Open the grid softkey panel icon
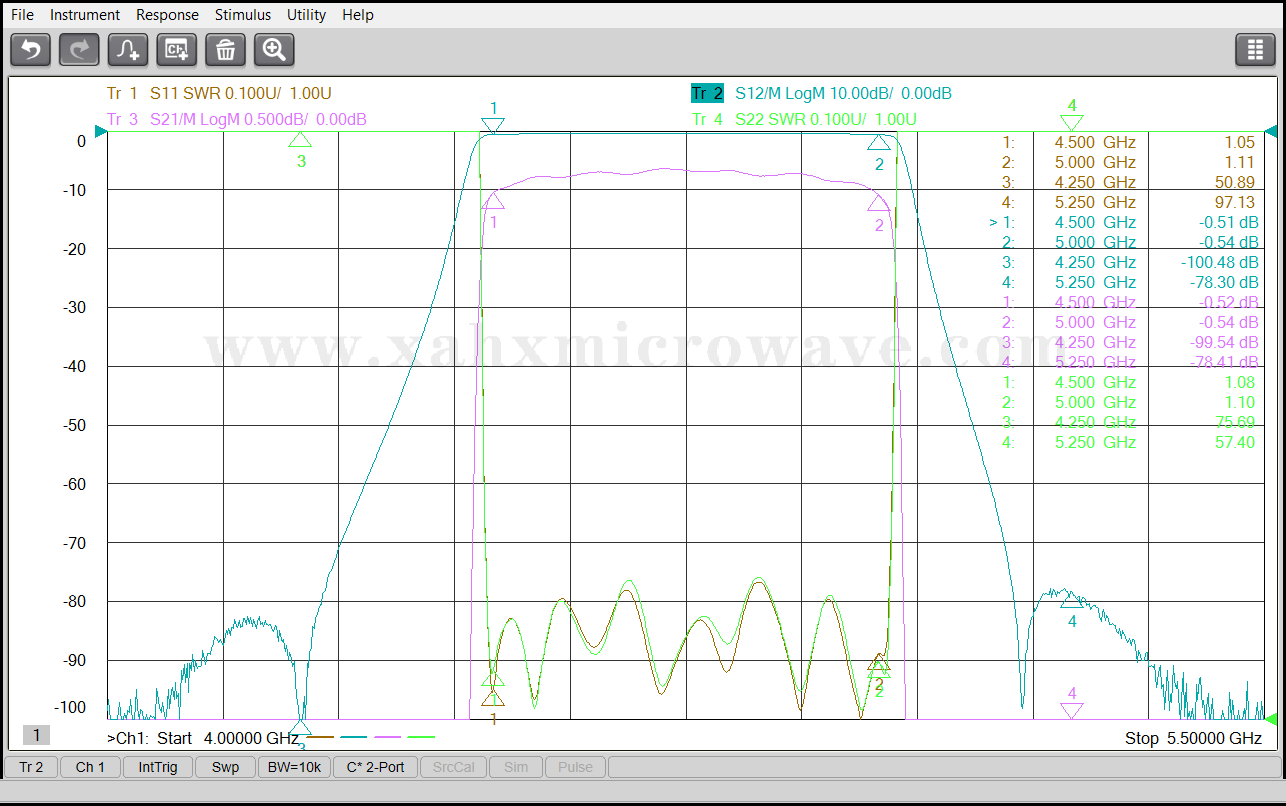 [x=1255, y=49]
